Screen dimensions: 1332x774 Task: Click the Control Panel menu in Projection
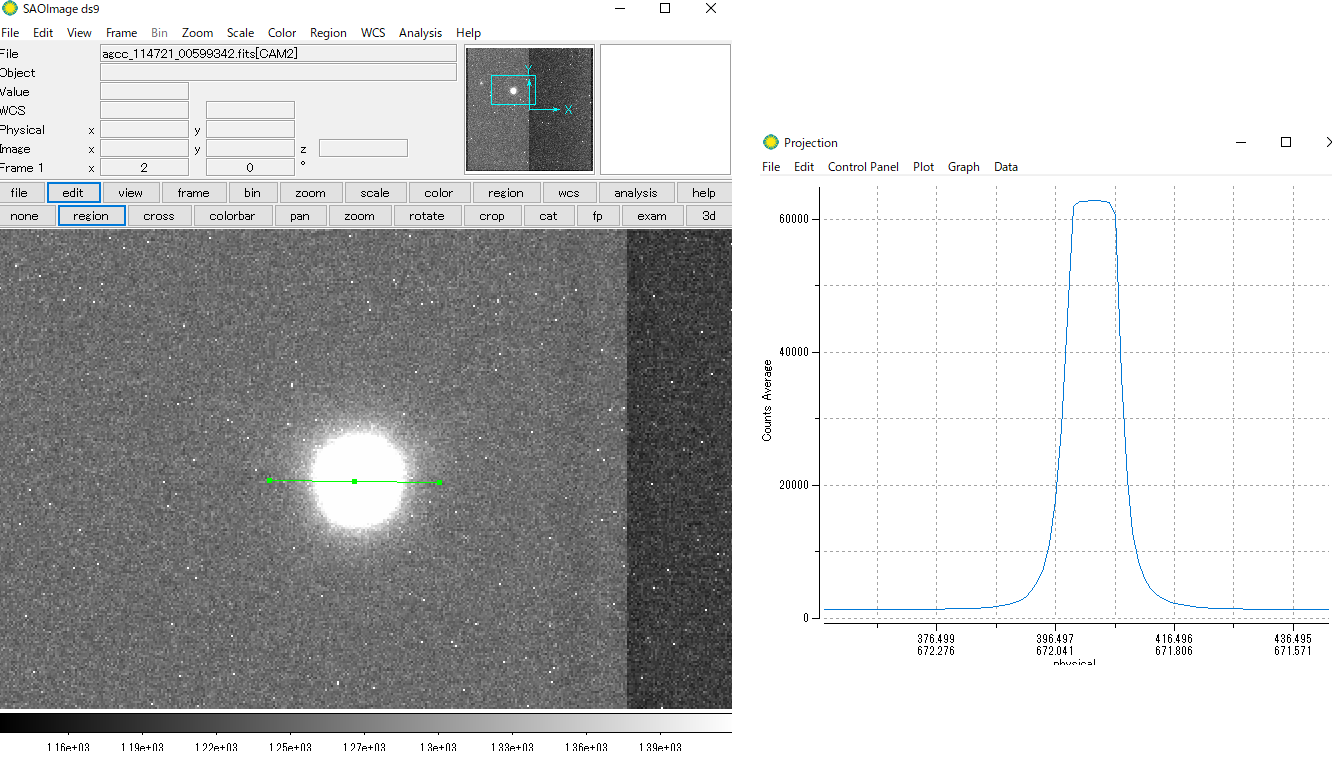coord(863,167)
